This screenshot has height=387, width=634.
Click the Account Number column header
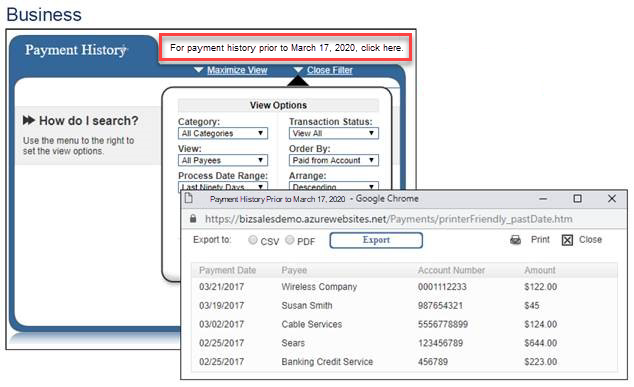451,270
